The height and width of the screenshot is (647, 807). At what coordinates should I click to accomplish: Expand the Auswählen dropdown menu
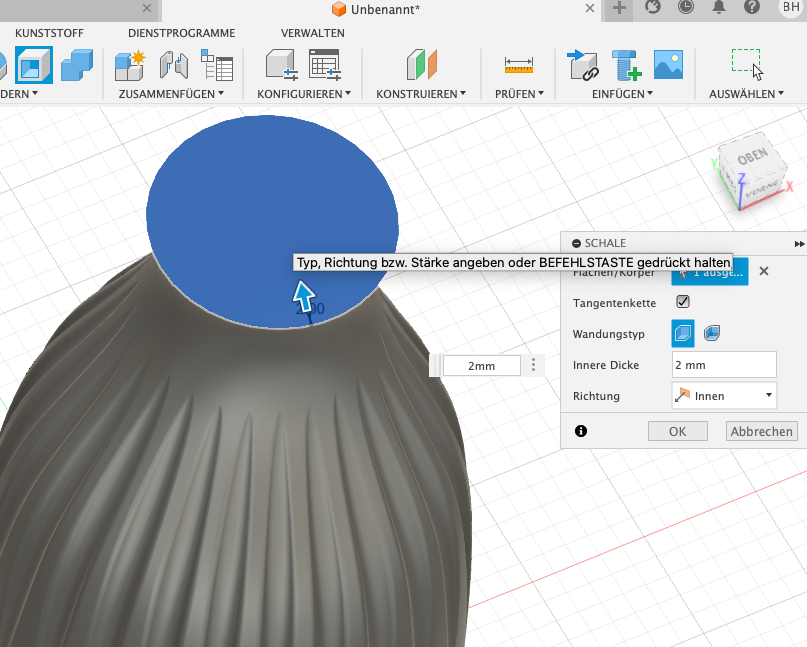(746, 94)
